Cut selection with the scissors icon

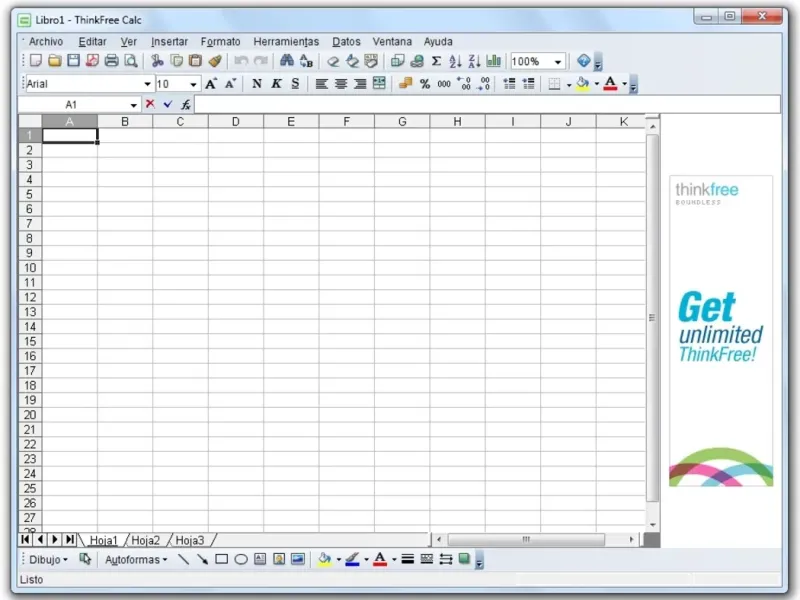coord(157,61)
